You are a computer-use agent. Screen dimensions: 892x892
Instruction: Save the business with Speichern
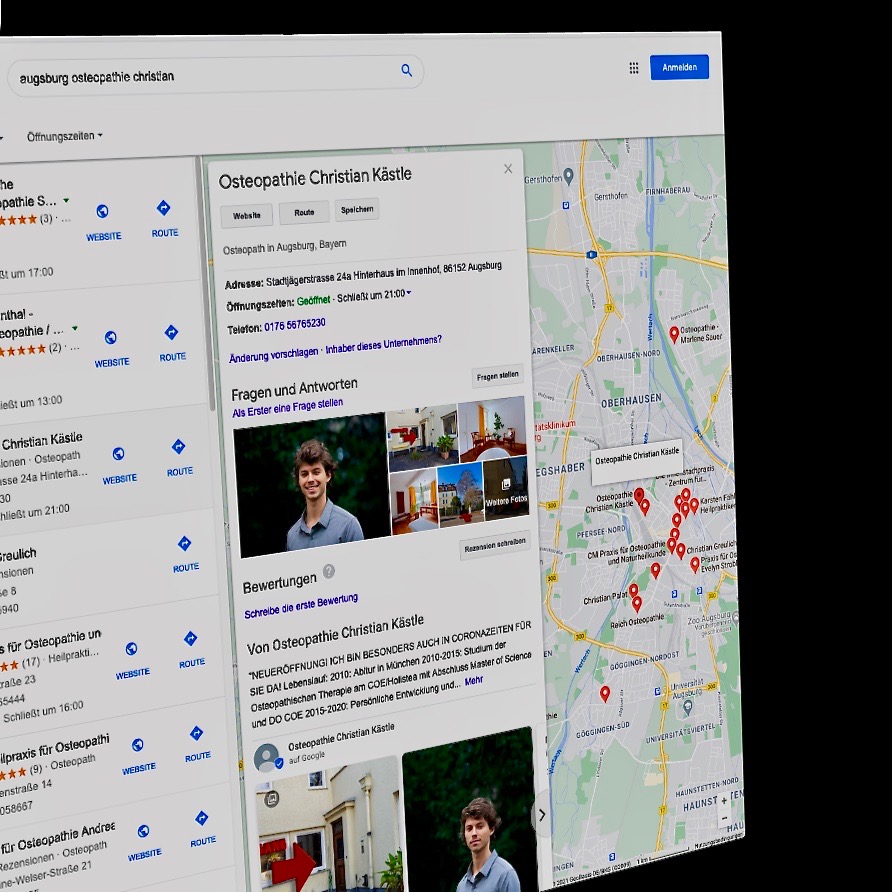pyautogui.click(x=357, y=209)
